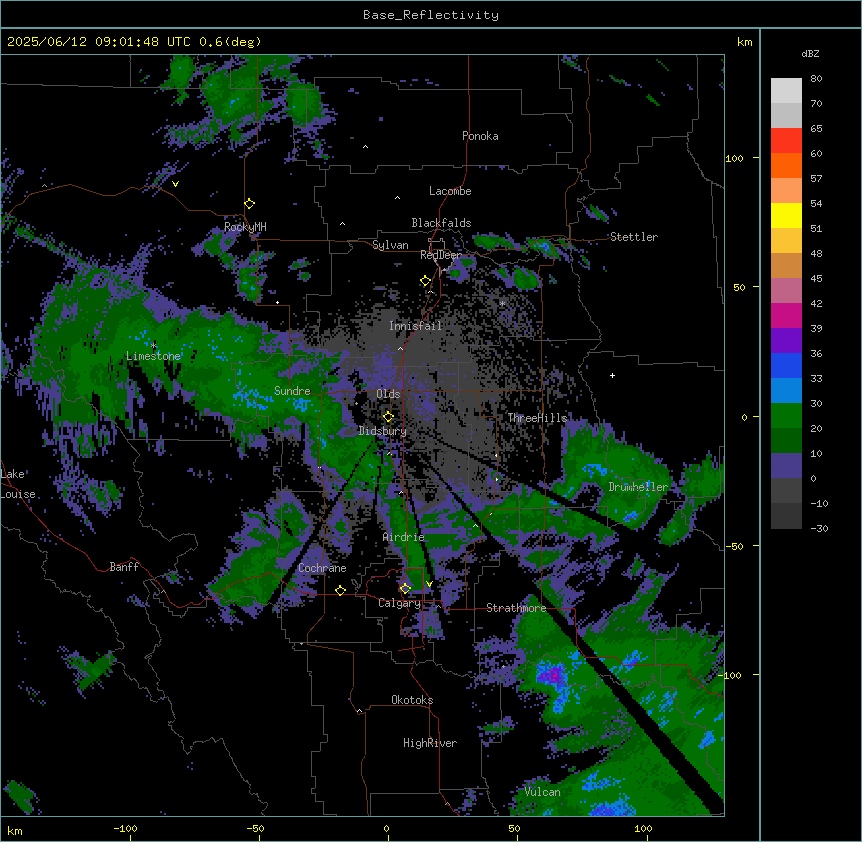The image size is (862, 842).
Task: Click the Base_Reflectivity title text
Action: coord(431,15)
